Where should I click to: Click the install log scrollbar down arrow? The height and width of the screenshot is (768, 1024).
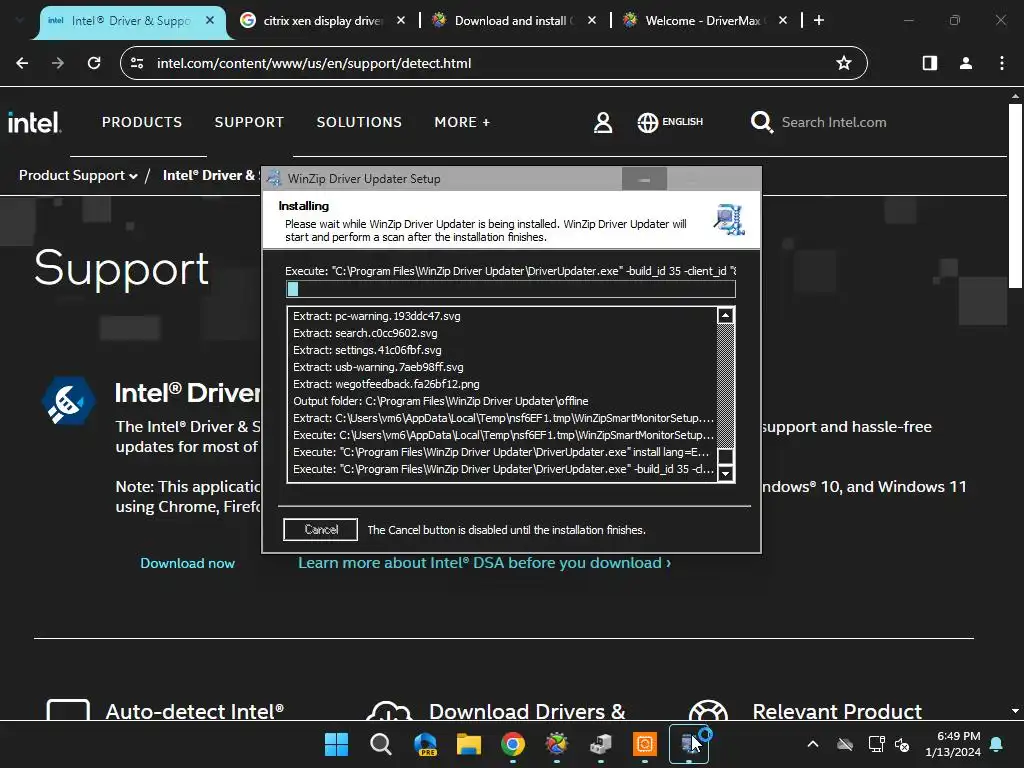(x=725, y=473)
